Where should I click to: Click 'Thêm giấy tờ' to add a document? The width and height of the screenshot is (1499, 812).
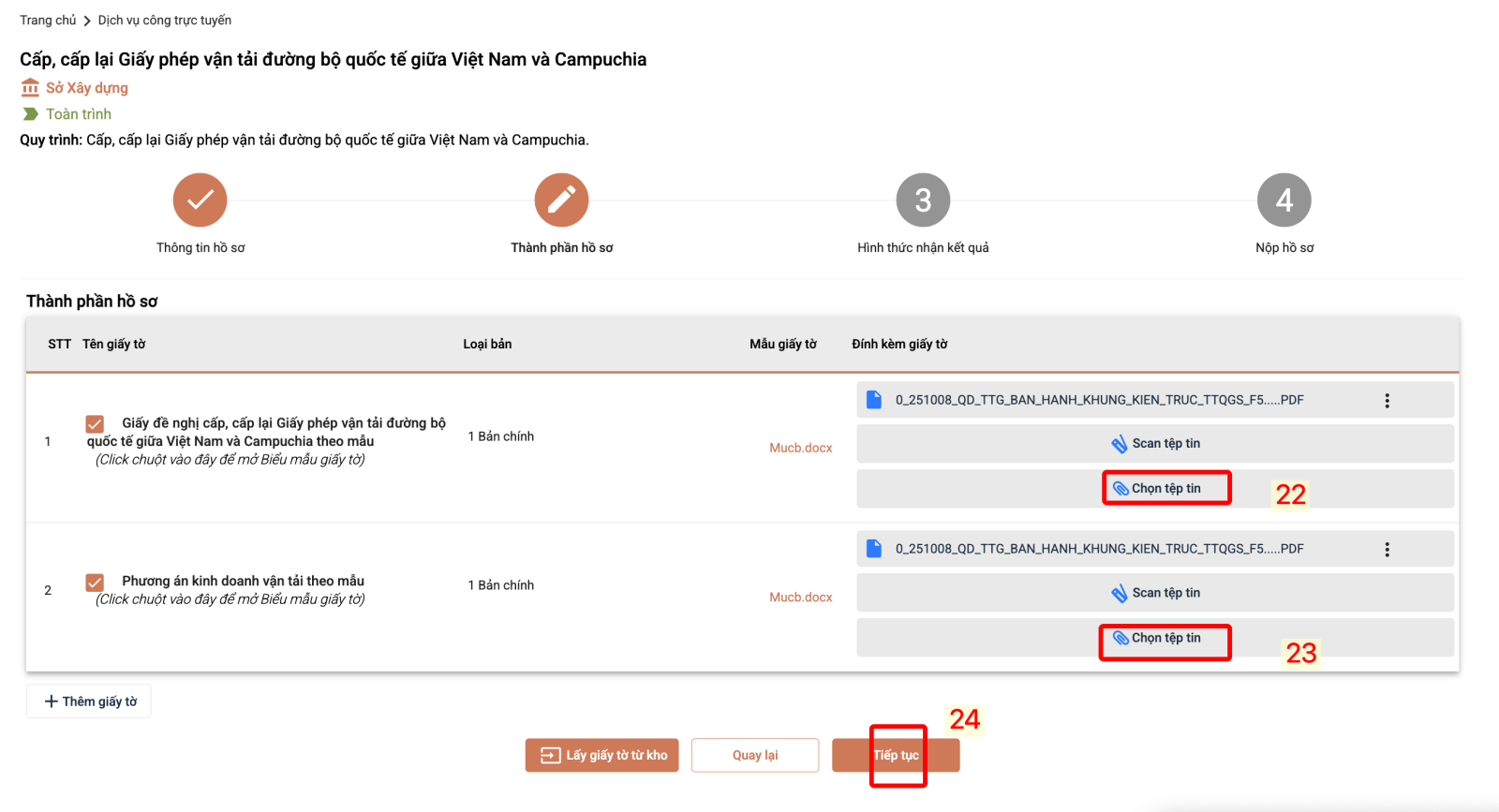[89, 701]
